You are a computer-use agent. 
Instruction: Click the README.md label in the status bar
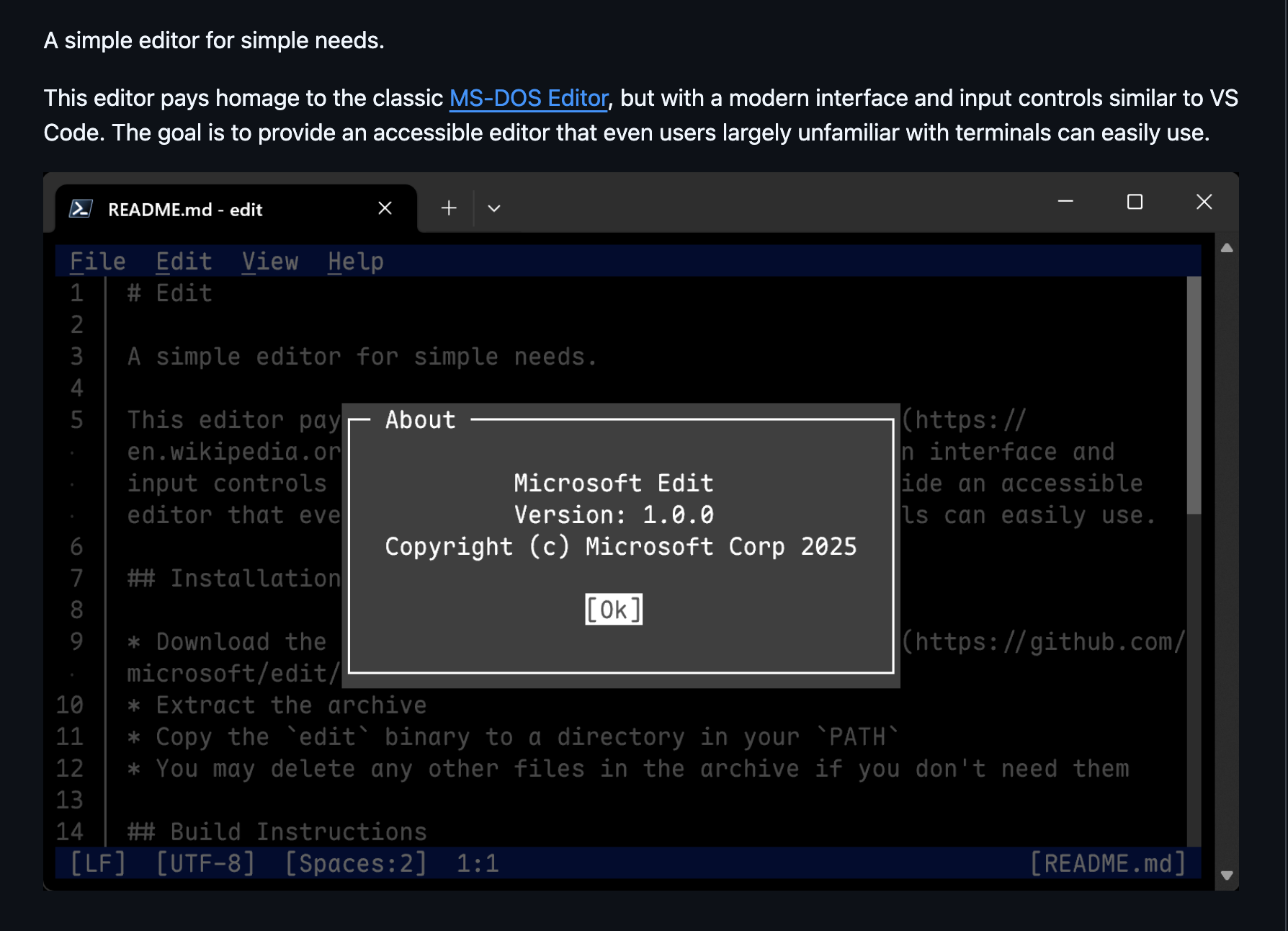coord(1107,863)
